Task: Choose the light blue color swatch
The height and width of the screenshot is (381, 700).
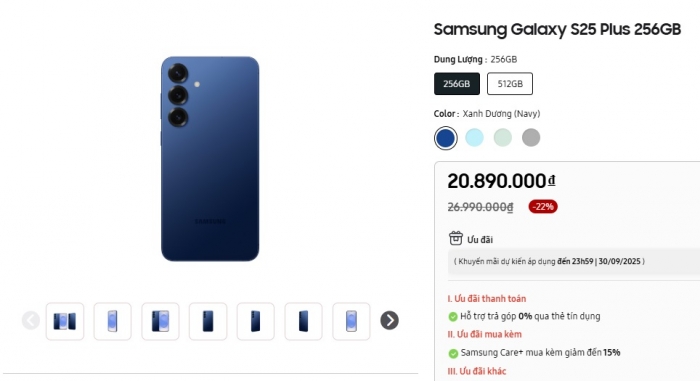Action: 474,138
